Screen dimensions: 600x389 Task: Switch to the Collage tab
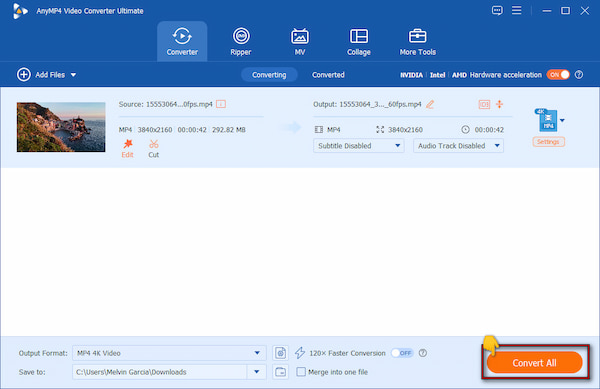click(x=359, y=41)
